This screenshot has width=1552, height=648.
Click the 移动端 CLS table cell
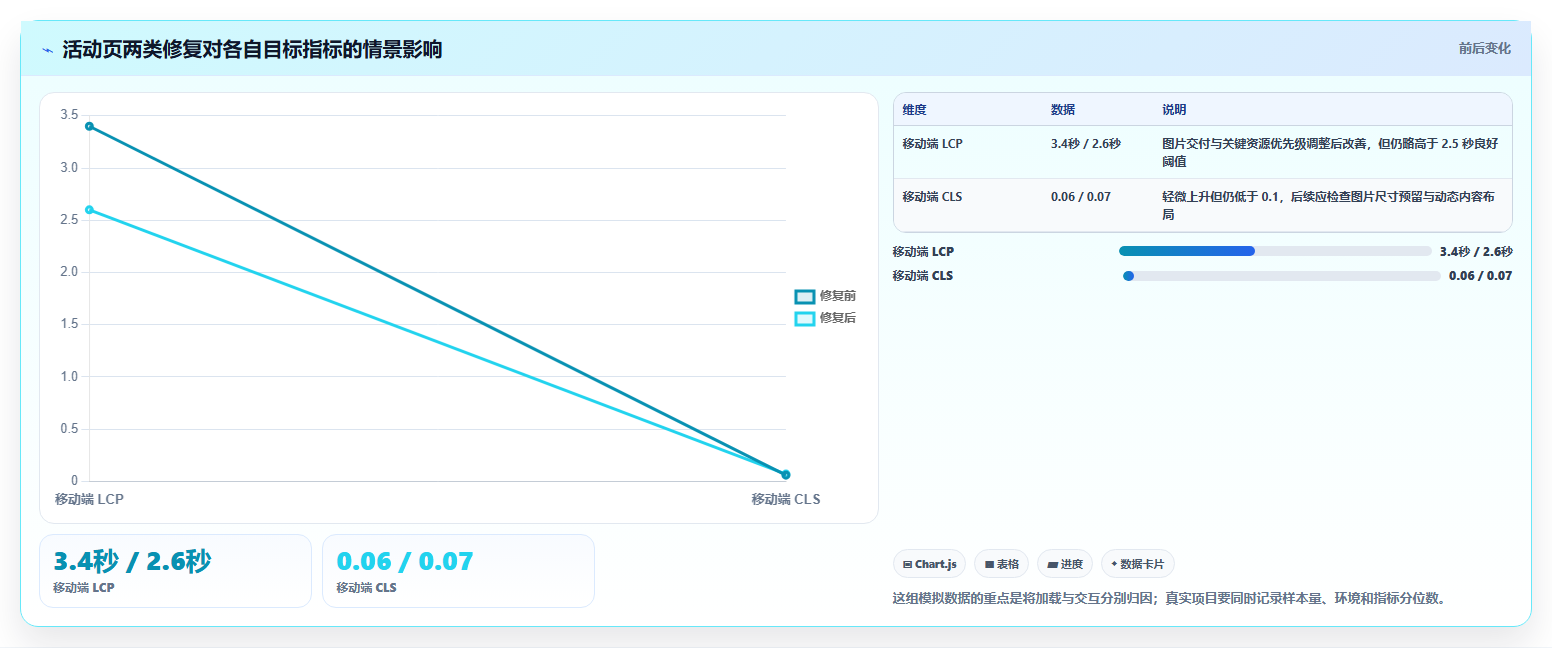pyautogui.click(x=932, y=197)
